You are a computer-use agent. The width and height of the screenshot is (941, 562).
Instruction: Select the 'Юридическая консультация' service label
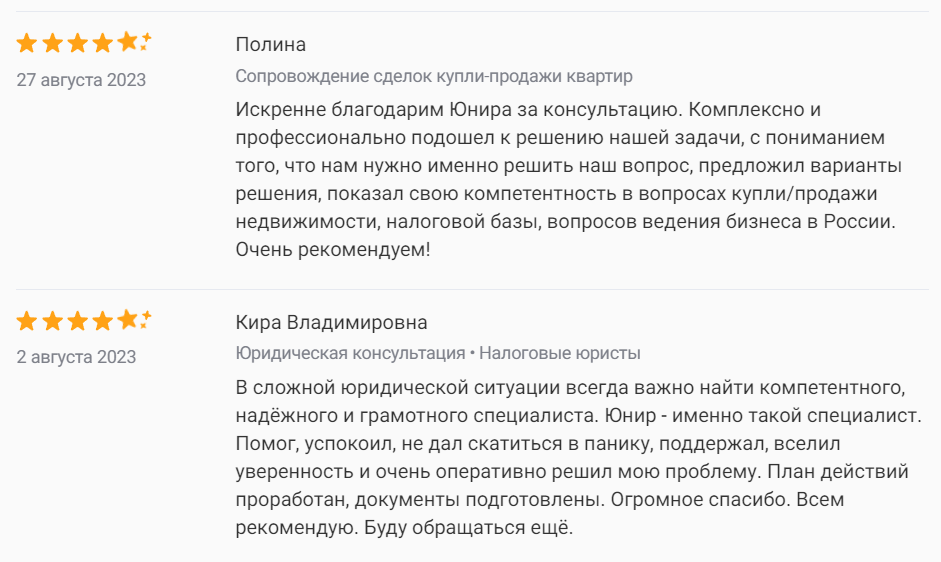coord(350,353)
